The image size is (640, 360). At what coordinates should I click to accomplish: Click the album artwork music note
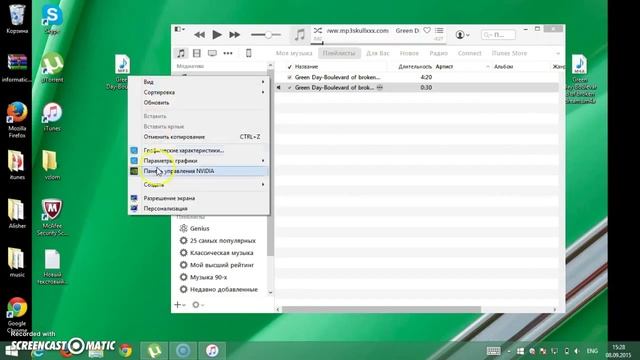click(x=300, y=35)
